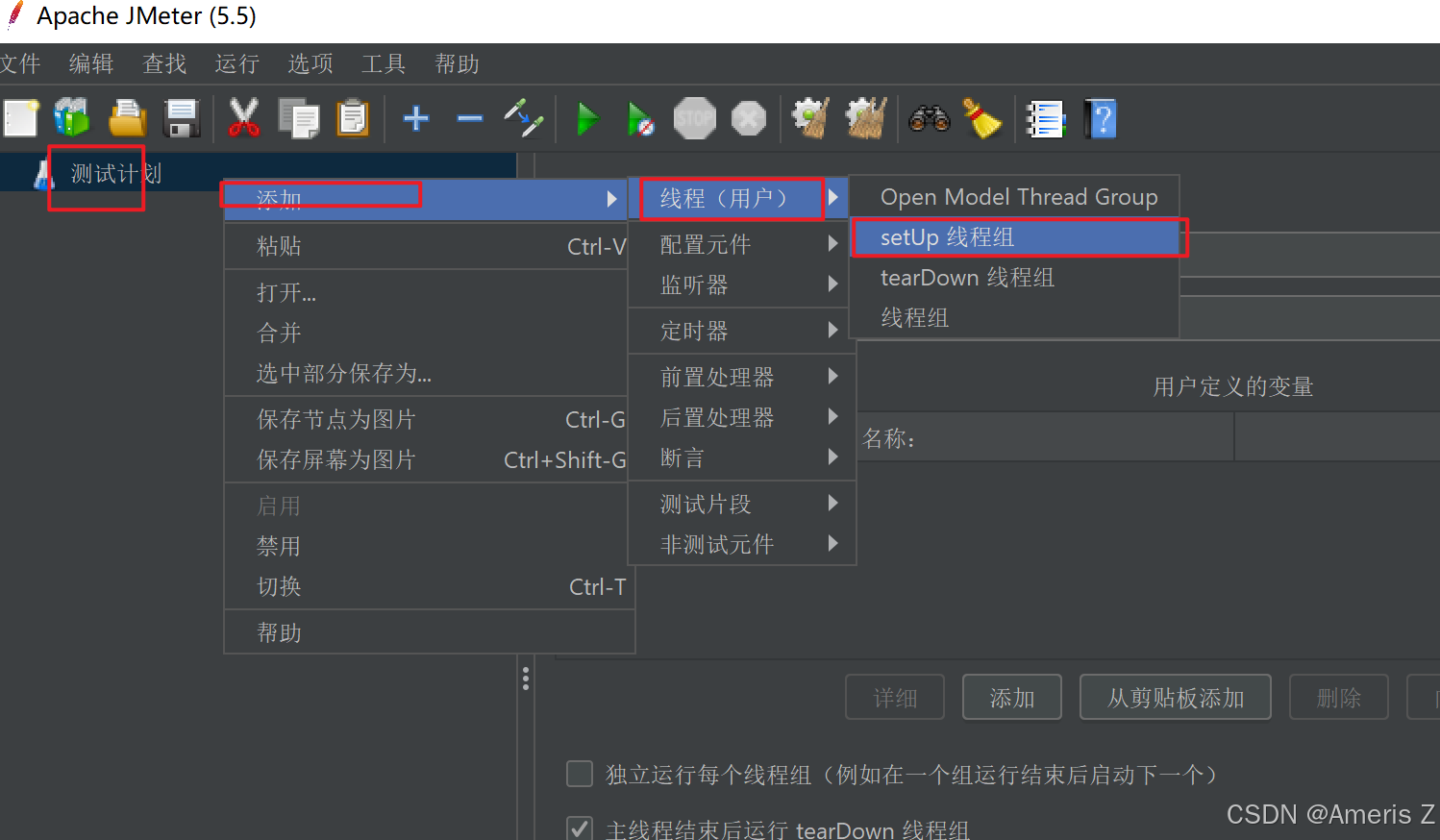Click the 从剪贴板添加 button
Viewport: 1440px width, 840px height.
tap(1176, 697)
